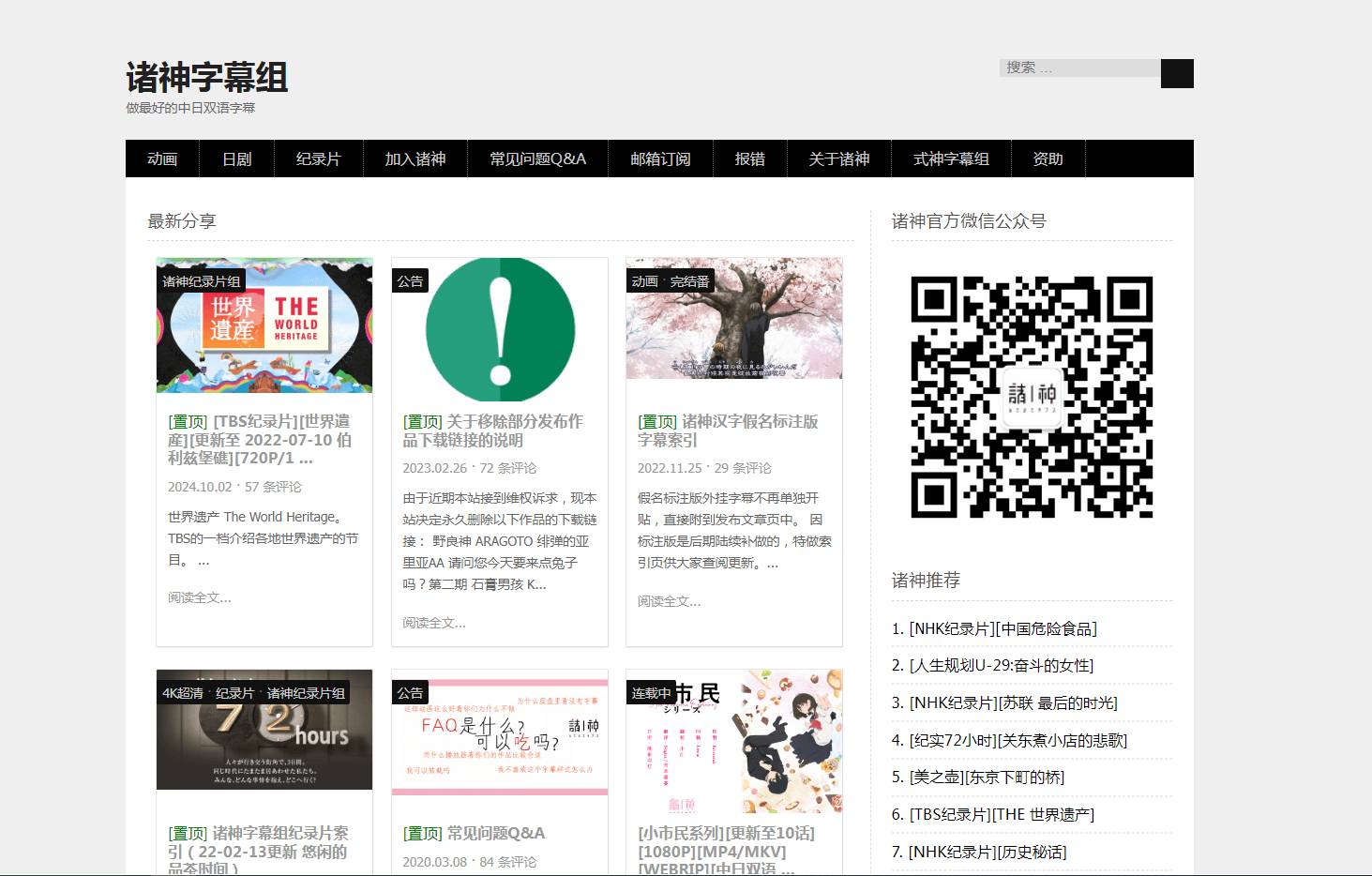Screen dimensions: 1372x876
Task: Click the 公告 tag on the exclamation post
Action: pos(410,281)
